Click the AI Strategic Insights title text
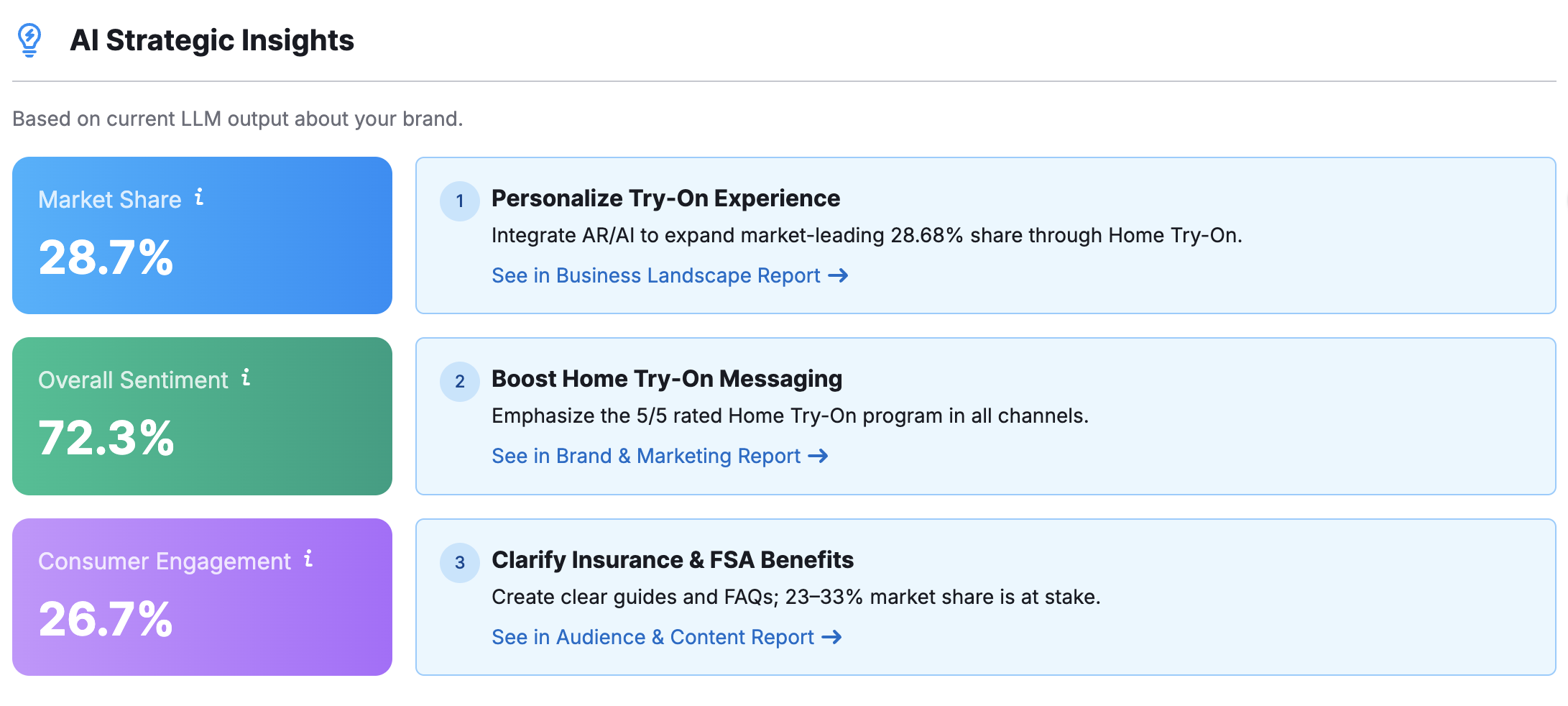Viewport: 1568px width, 706px height. 212,41
